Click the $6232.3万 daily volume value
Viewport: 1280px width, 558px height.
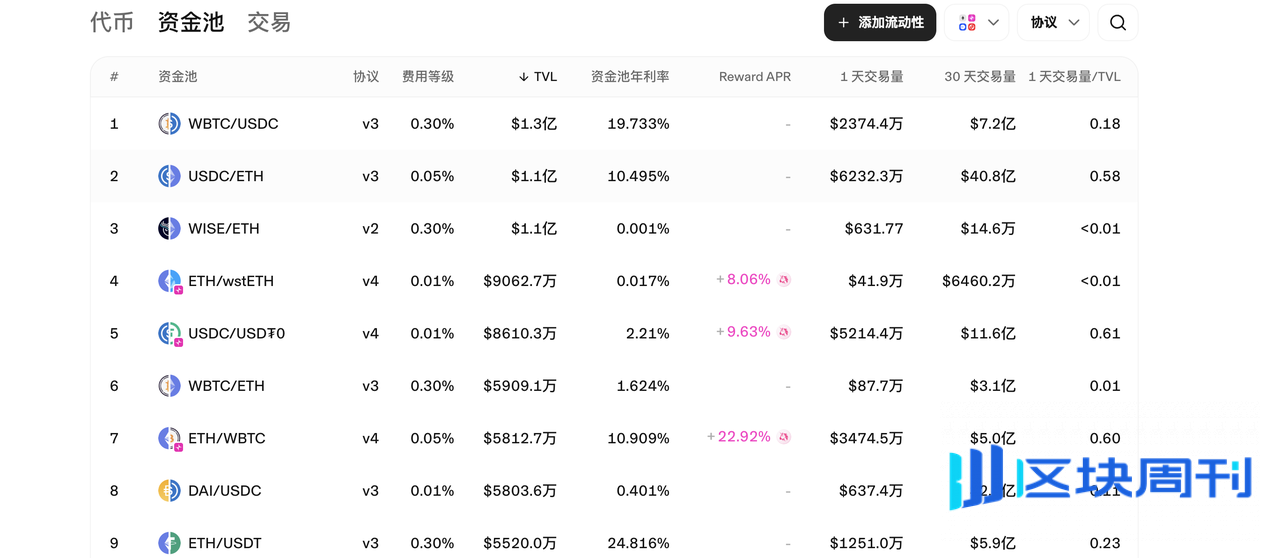866,176
